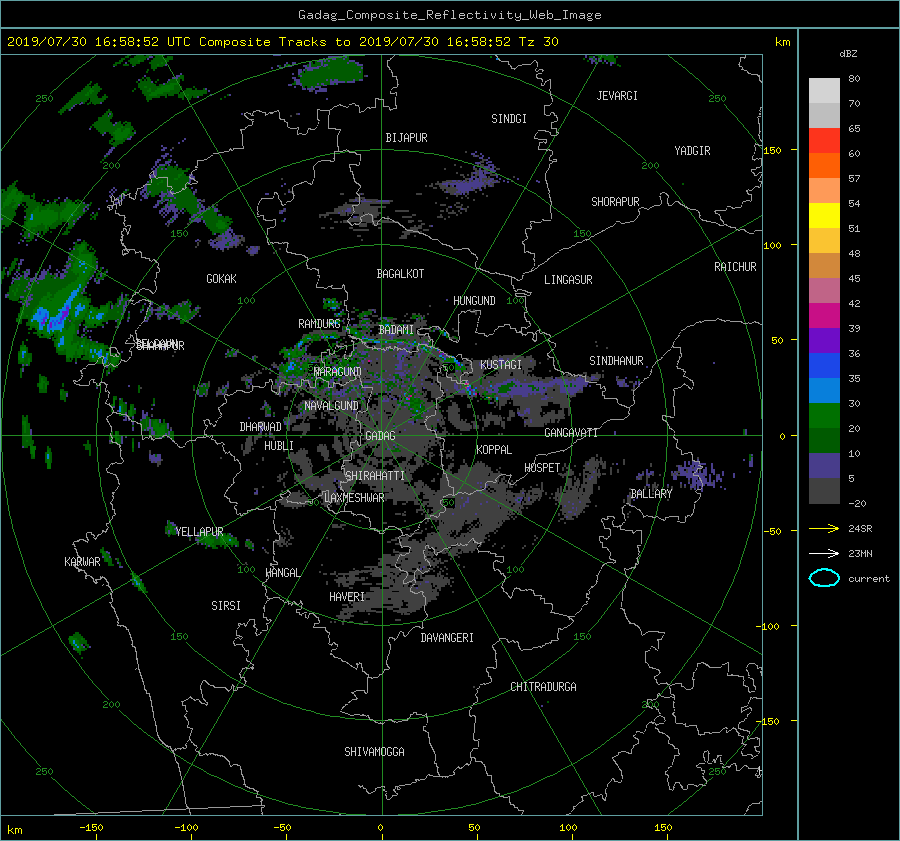Click the SIRSI label

click(x=226, y=606)
